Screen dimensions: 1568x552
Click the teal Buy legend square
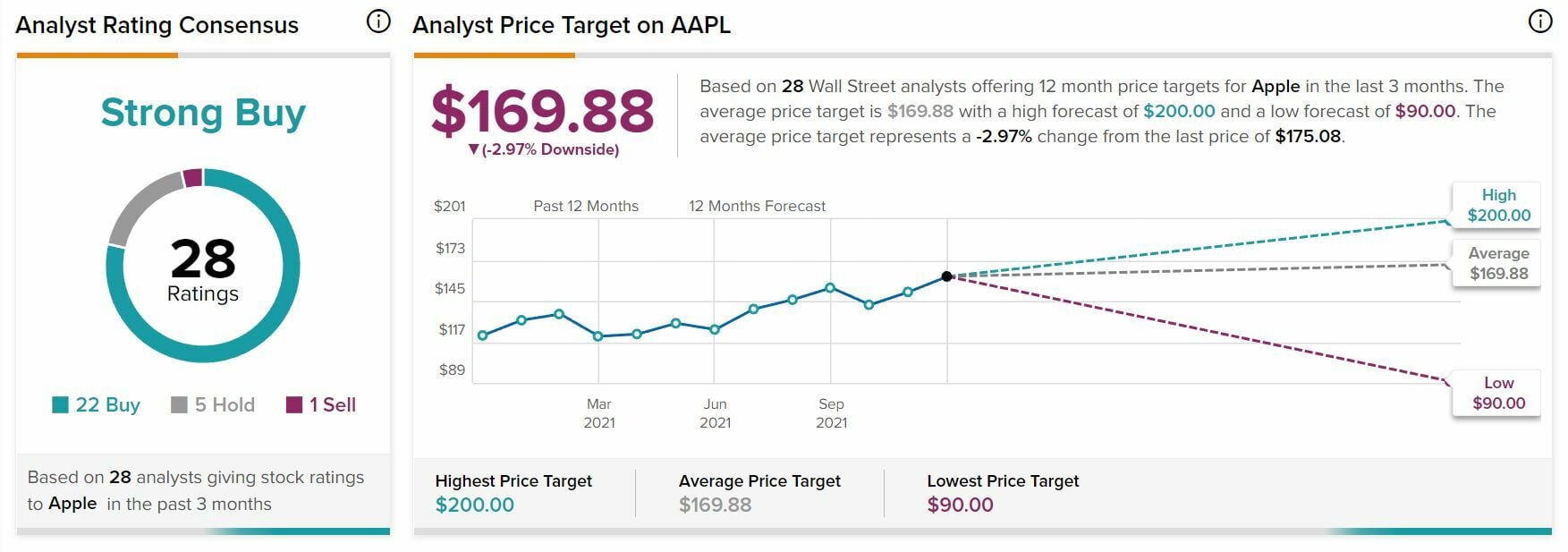[61, 405]
